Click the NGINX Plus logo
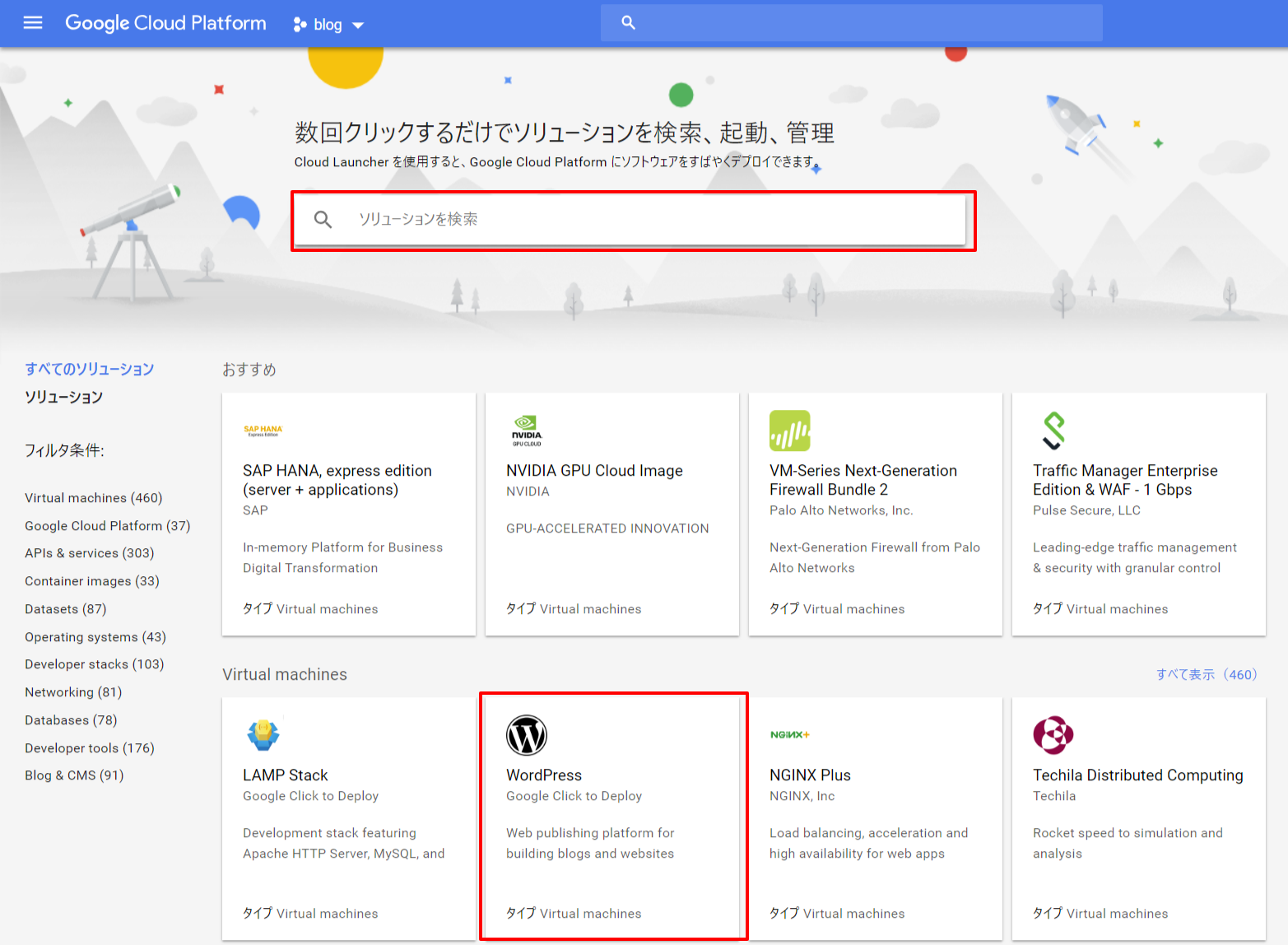This screenshot has height=945, width=1288. (x=790, y=734)
